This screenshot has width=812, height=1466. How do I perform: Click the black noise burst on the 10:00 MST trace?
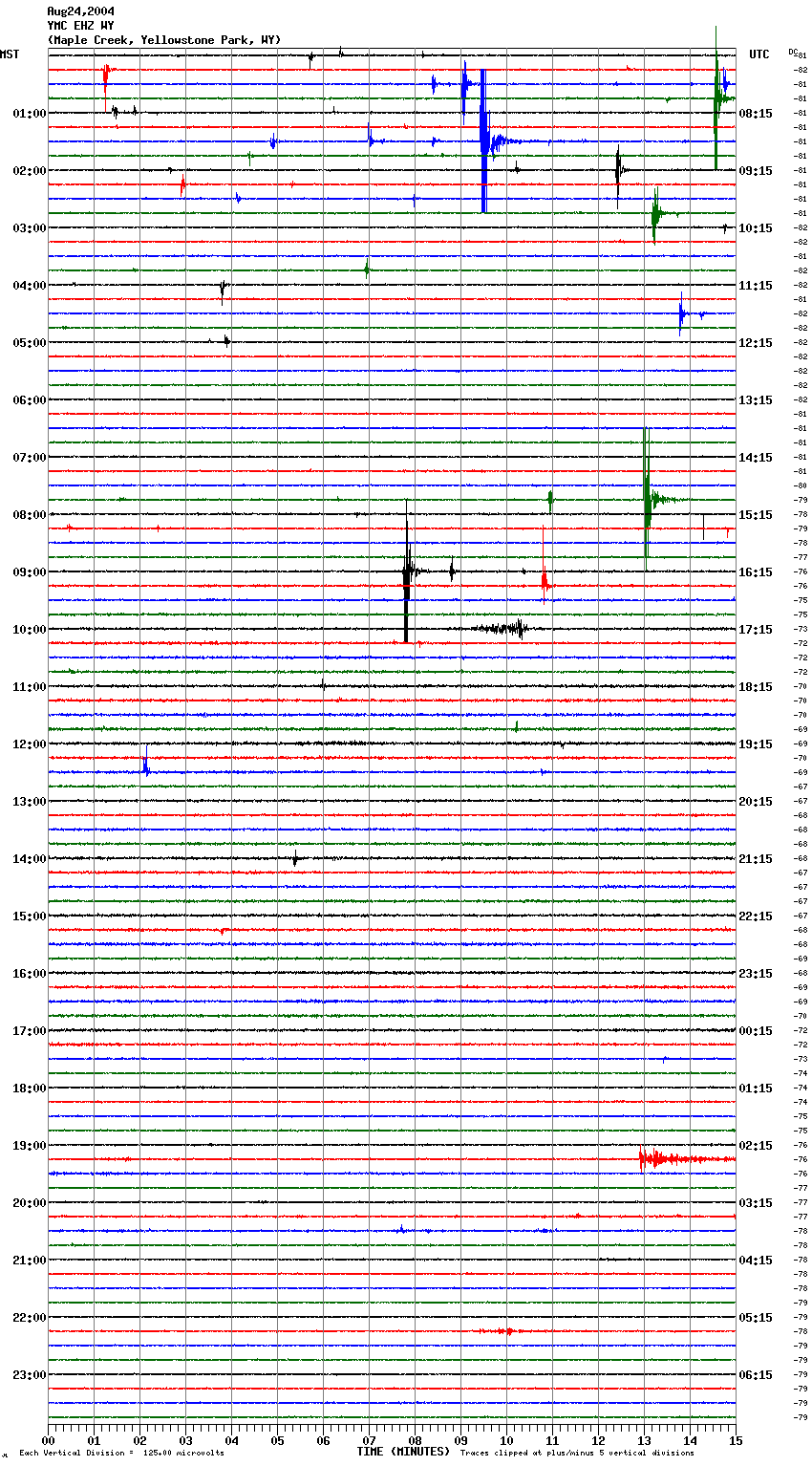point(501,628)
